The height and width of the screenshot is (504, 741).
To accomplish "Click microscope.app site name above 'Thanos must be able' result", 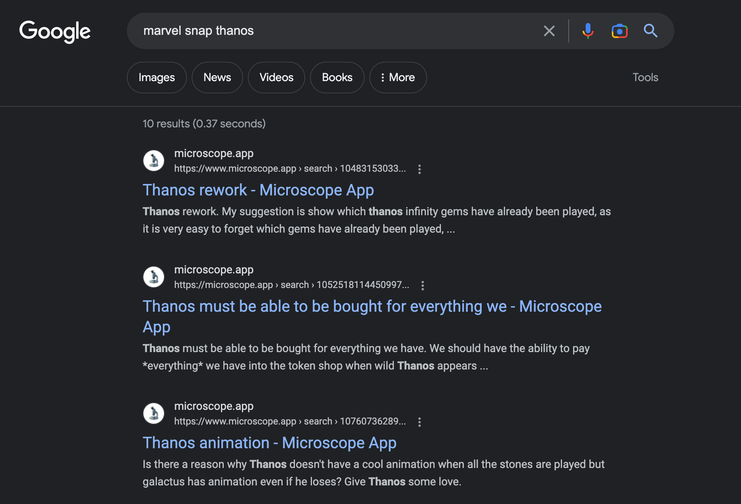I will 214,270.
